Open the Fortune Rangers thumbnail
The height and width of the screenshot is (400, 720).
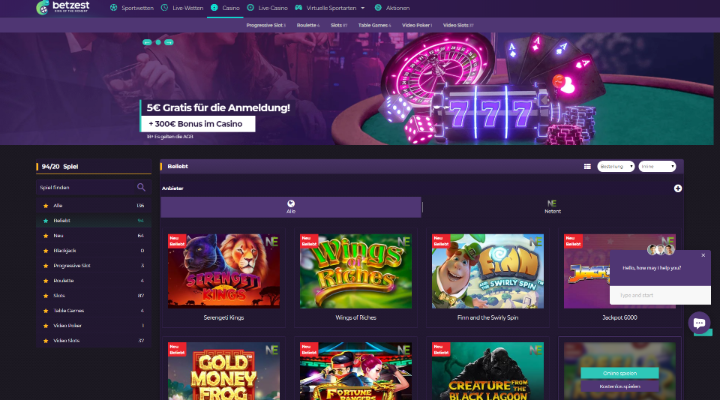pyautogui.click(x=356, y=371)
